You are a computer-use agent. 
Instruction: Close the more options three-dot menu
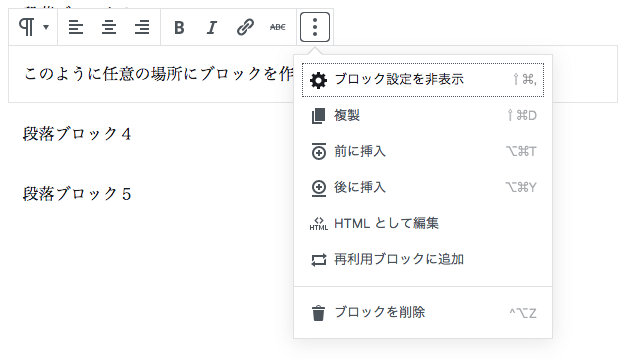(x=315, y=27)
